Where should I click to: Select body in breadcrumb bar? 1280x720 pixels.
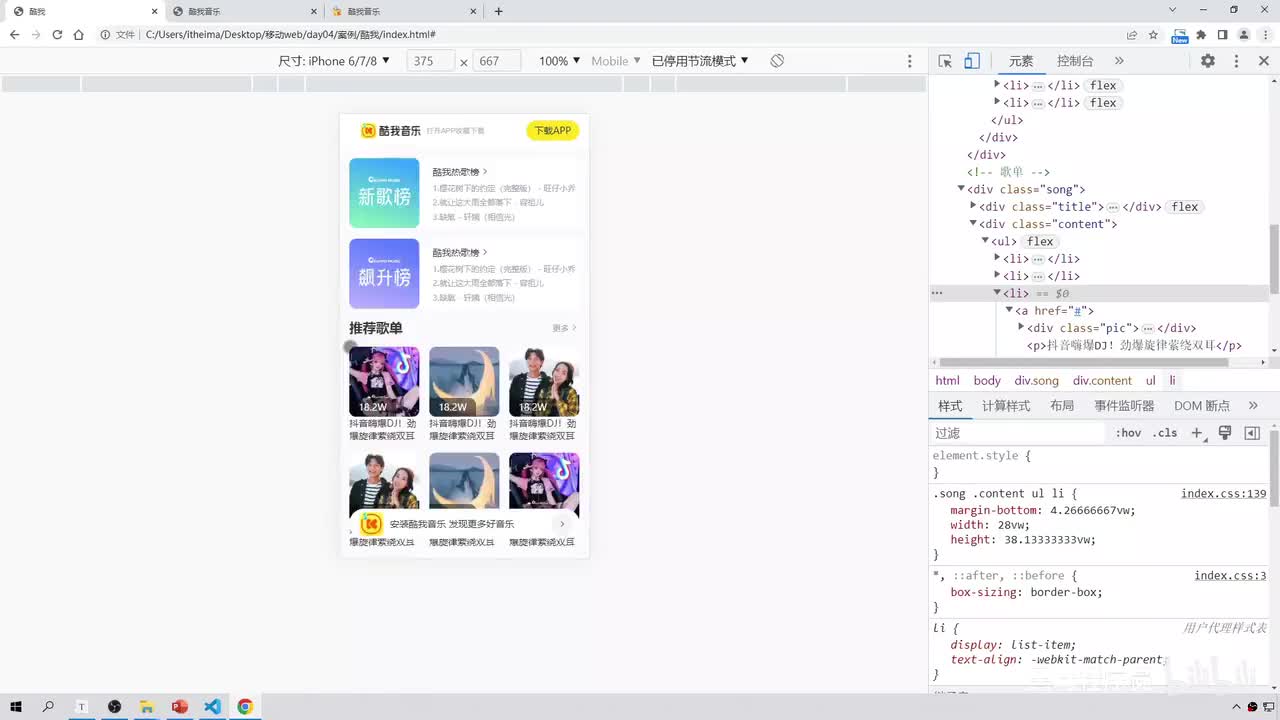[x=987, y=381]
